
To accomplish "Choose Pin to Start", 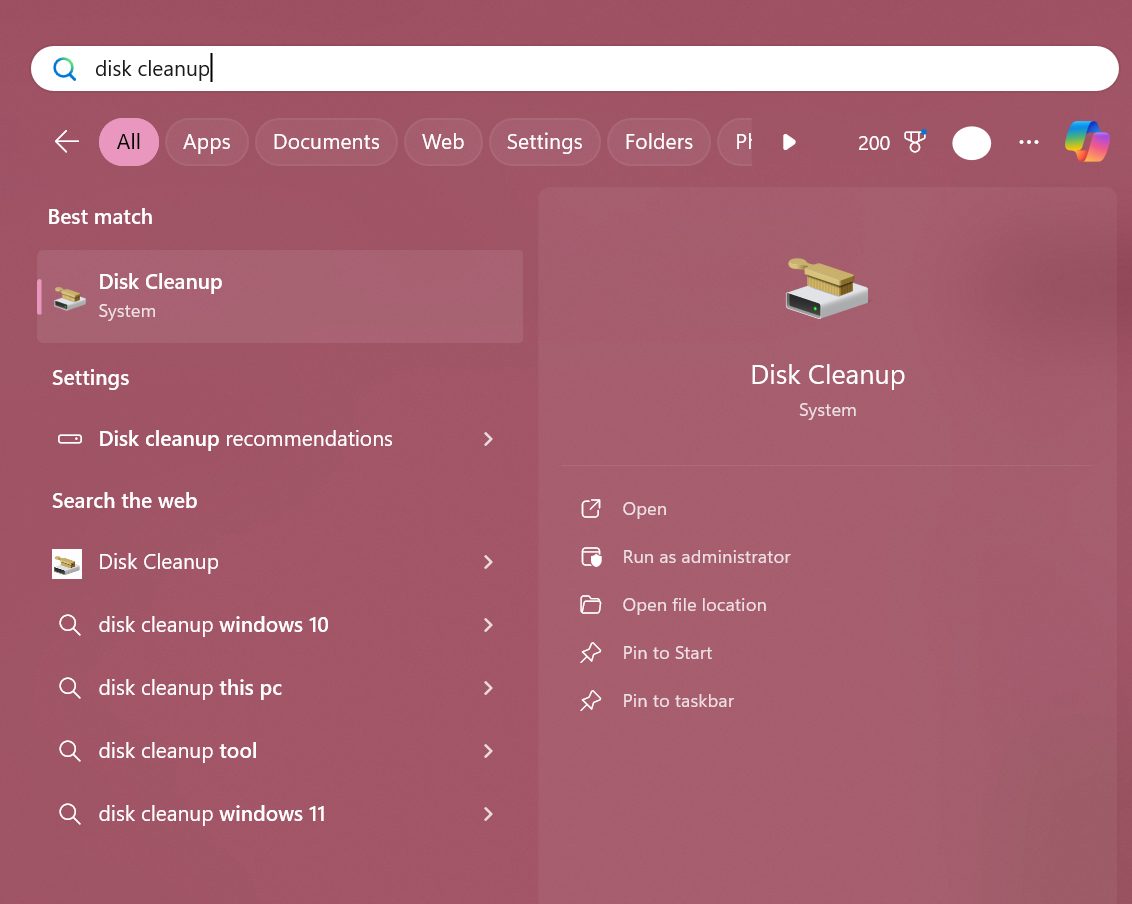I will click(x=667, y=653).
